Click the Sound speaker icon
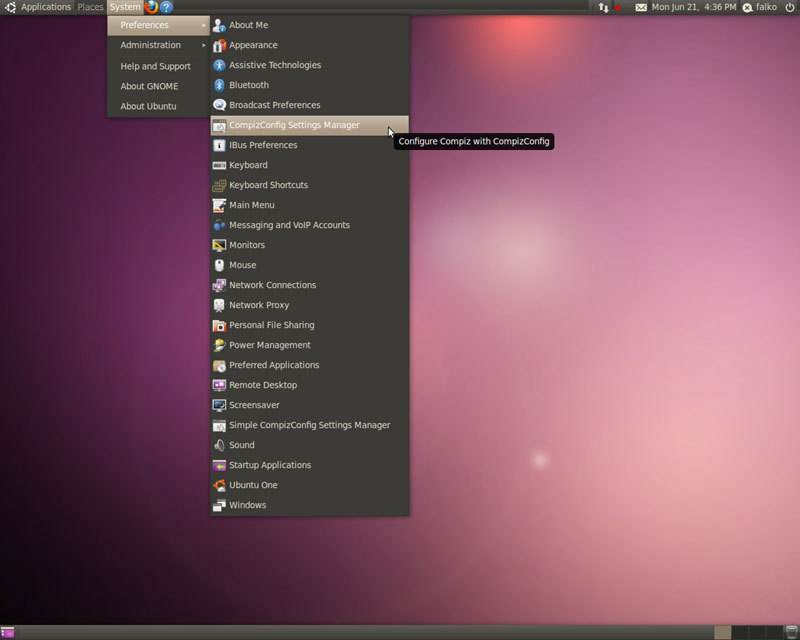 219,446
